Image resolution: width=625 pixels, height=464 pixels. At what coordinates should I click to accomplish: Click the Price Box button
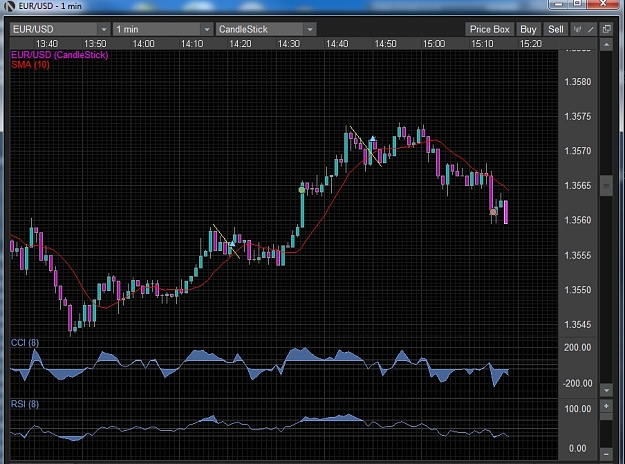(x=489, y=29)
